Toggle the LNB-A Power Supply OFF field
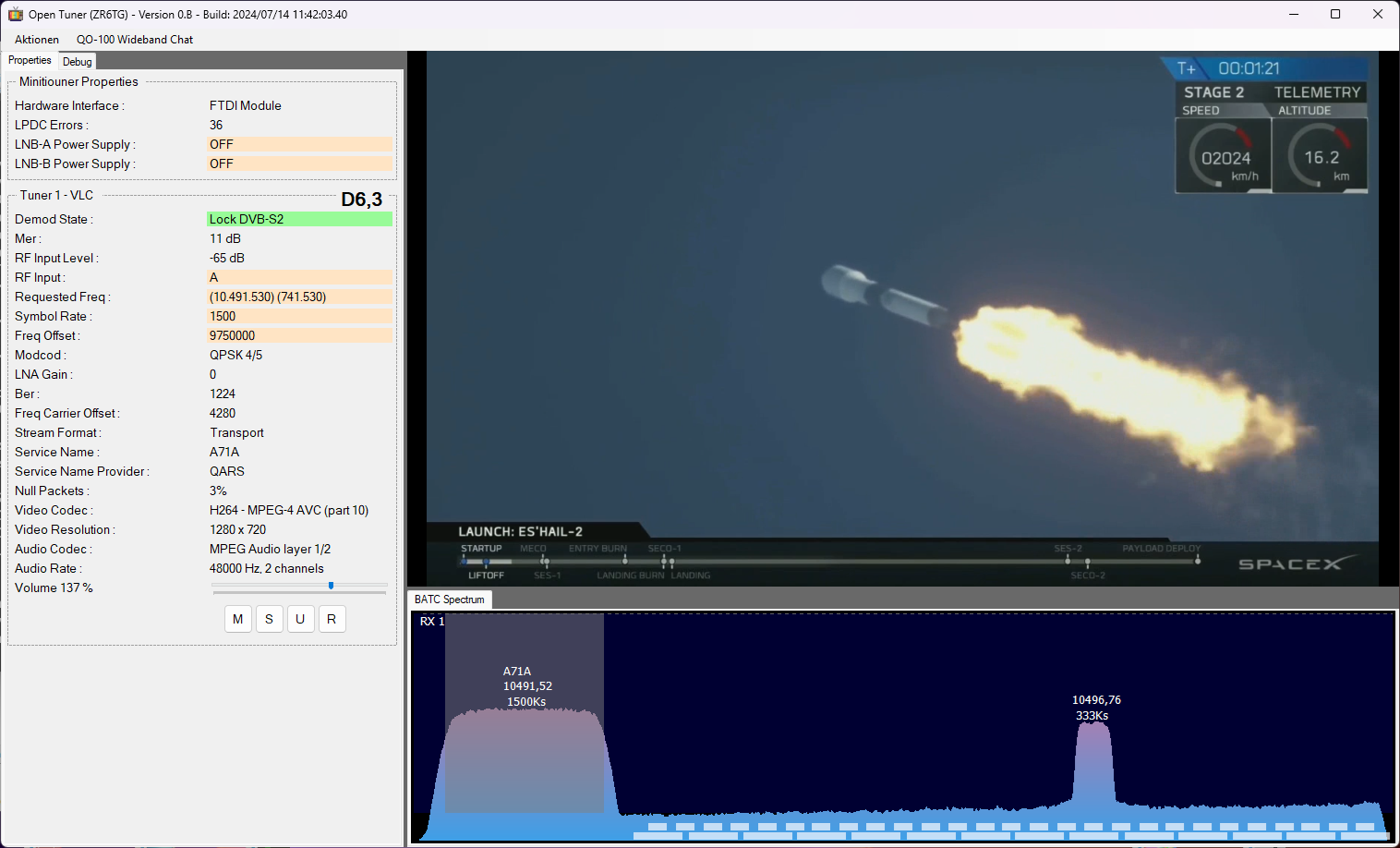The image size is (1400, 848). 300,144
